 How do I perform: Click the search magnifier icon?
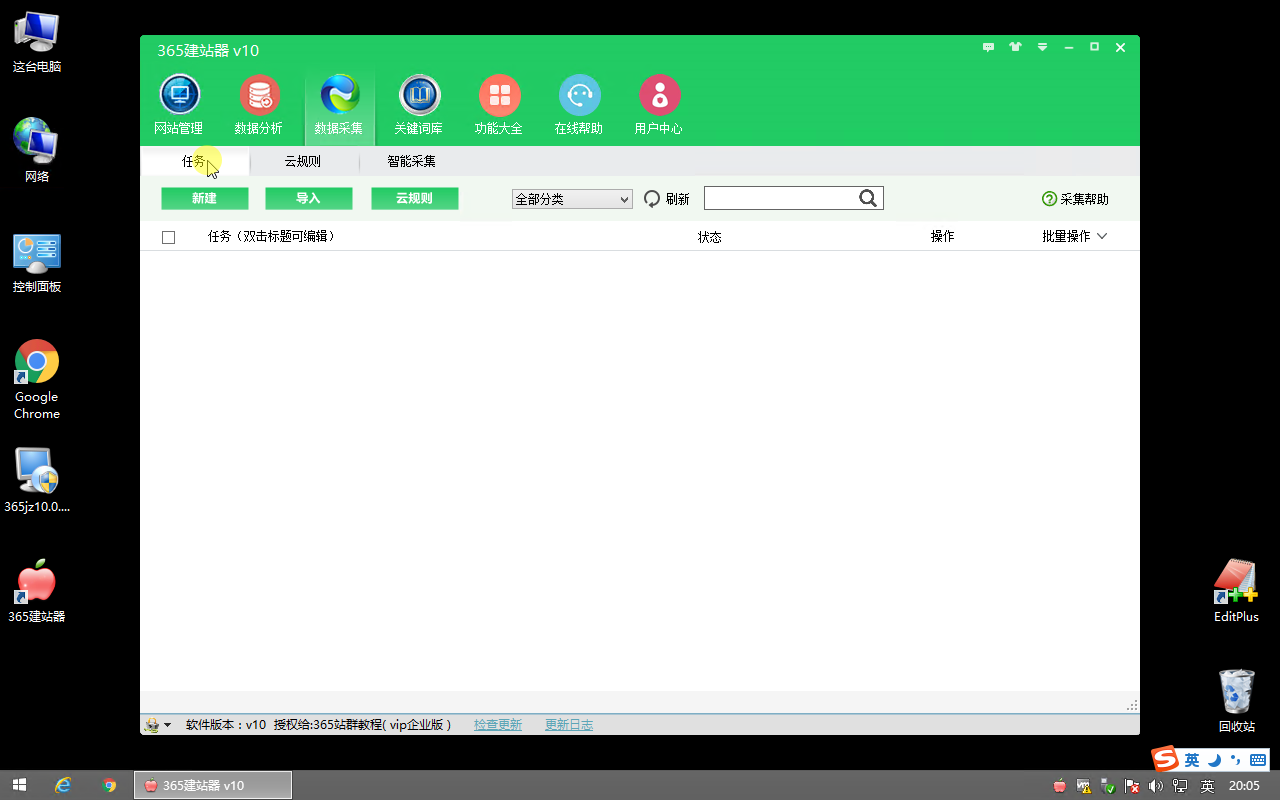tap(868, 198)
